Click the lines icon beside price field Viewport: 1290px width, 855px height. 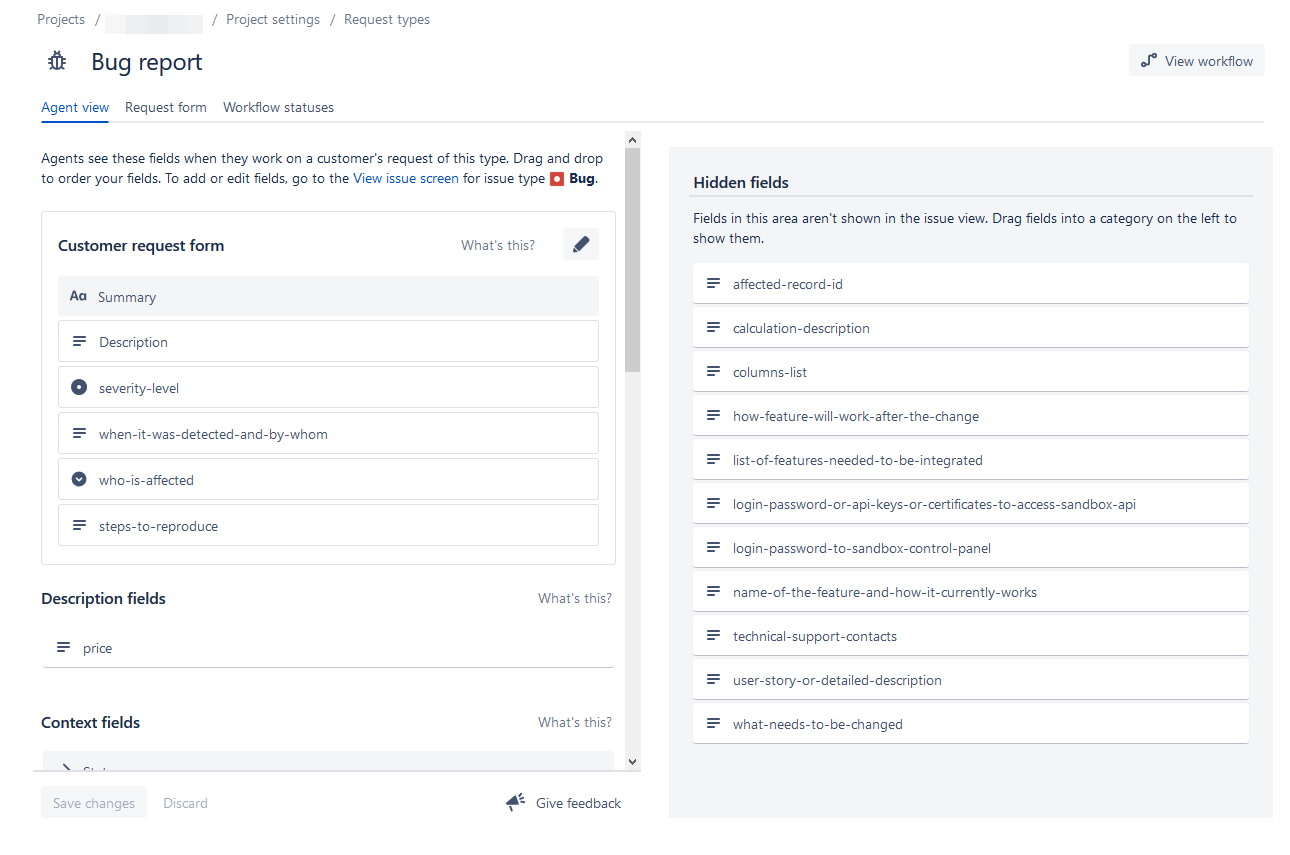click(64, 648)
